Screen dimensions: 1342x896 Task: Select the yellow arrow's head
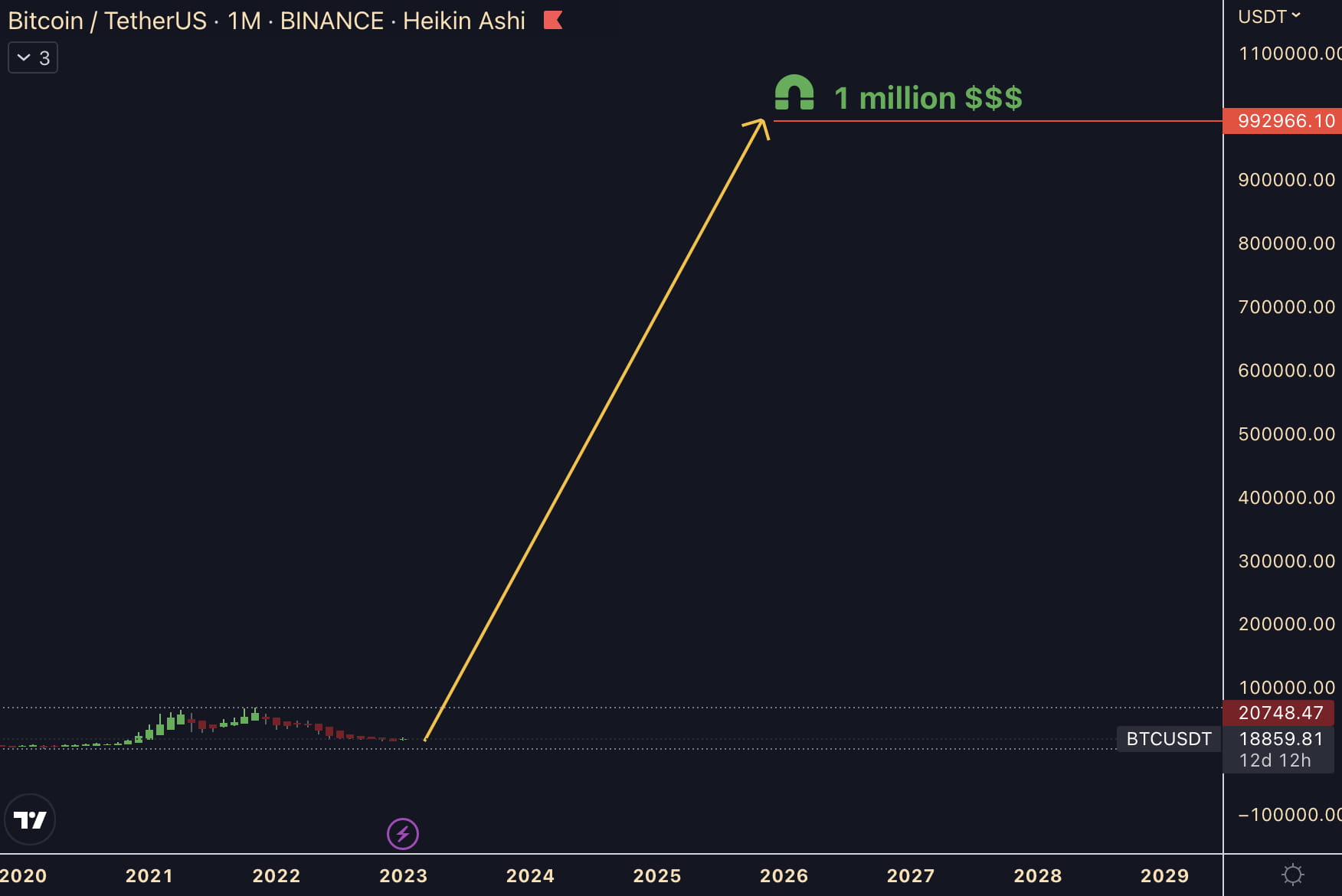760,124
